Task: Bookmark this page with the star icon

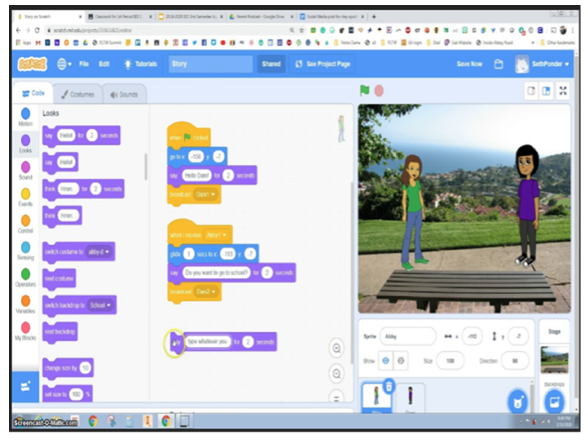Action: pyautogui.click(x=301, y=30)
